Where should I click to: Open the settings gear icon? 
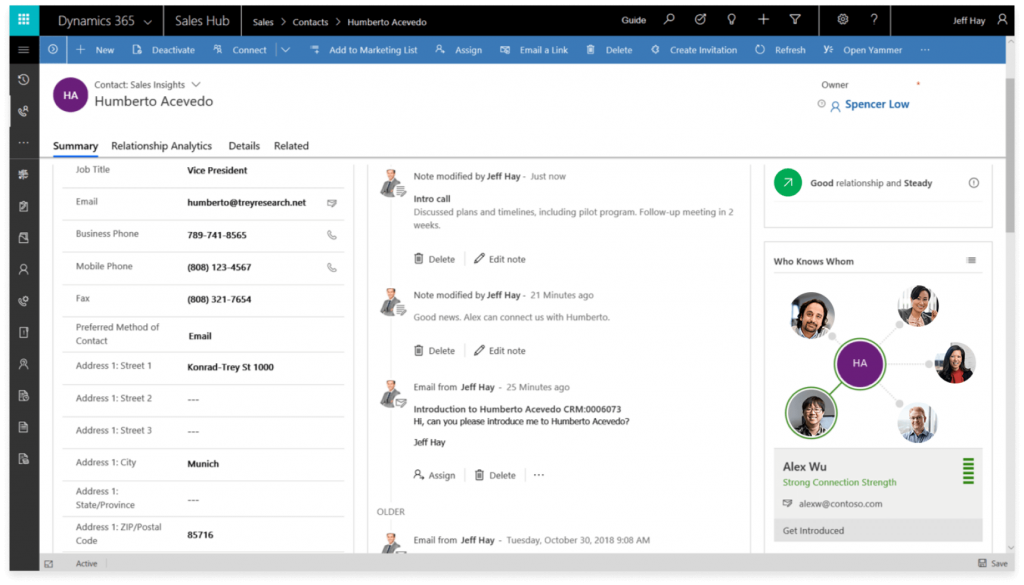842,20
